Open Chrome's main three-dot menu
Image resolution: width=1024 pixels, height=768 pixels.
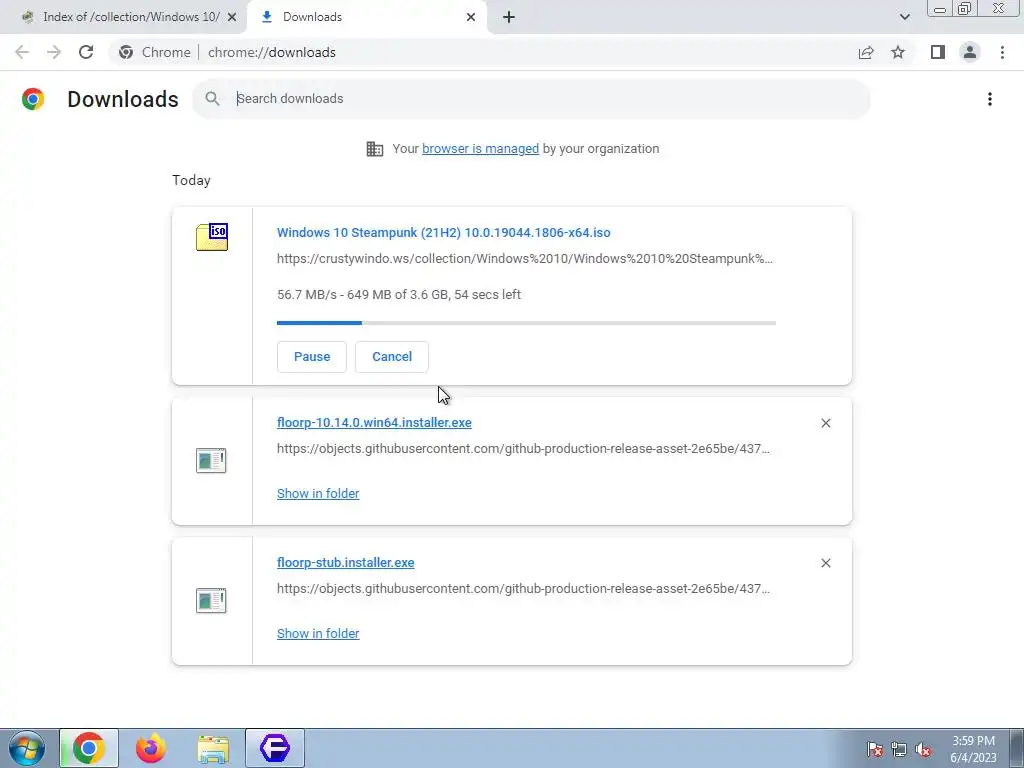coord(1002,52)
